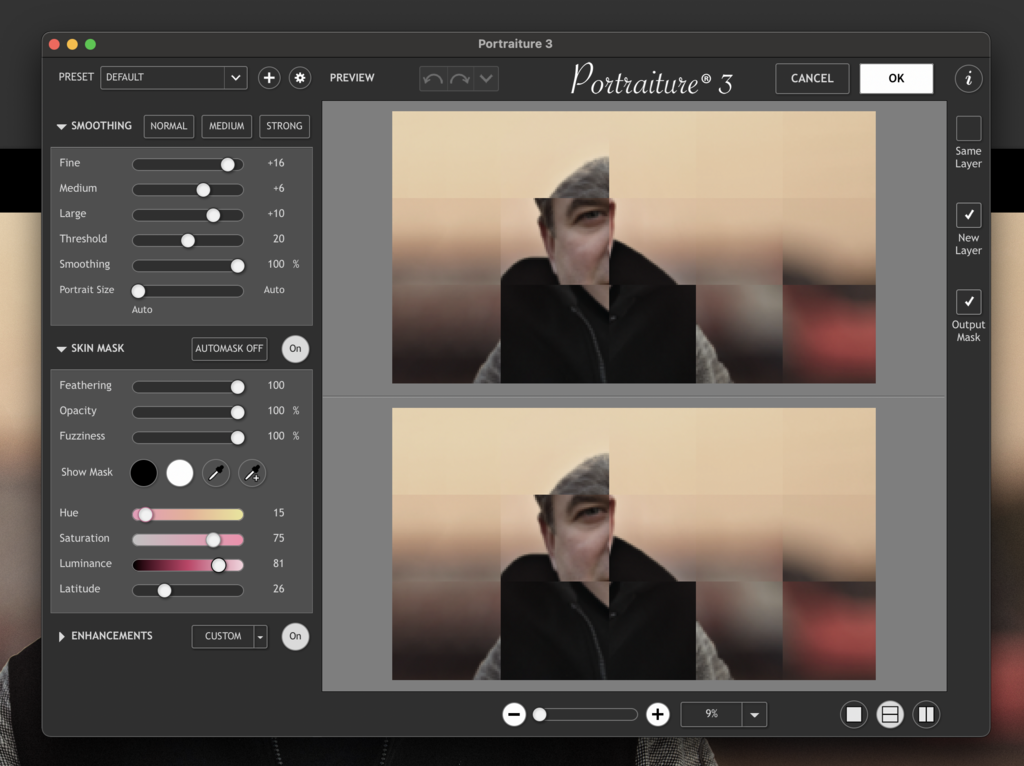Click the Saturation slider handle
Screen dimensions: 1024x766
213,540
